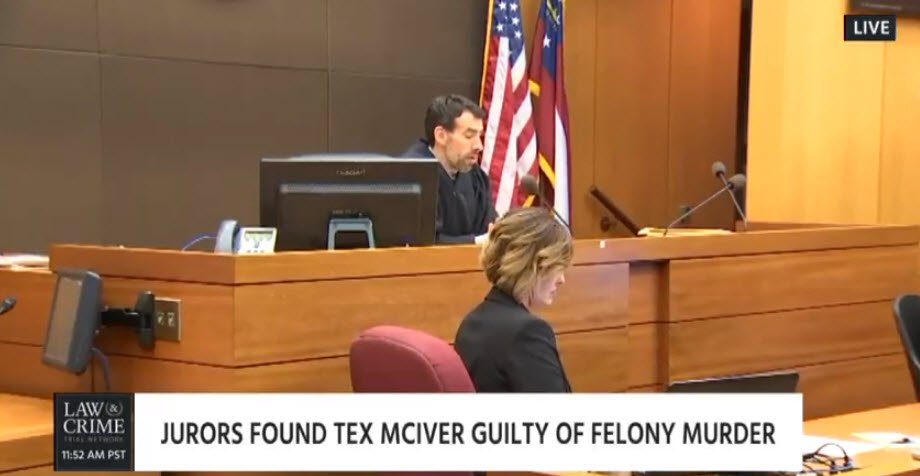
Task: Click the small mounted side monitor at left
Action: (x=73, y=320)
